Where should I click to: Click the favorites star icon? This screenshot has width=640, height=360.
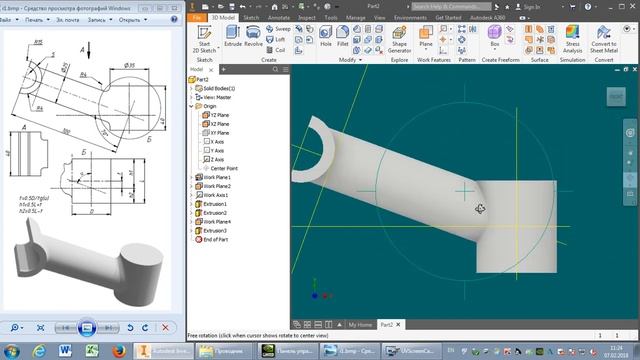tap(507, 7)
